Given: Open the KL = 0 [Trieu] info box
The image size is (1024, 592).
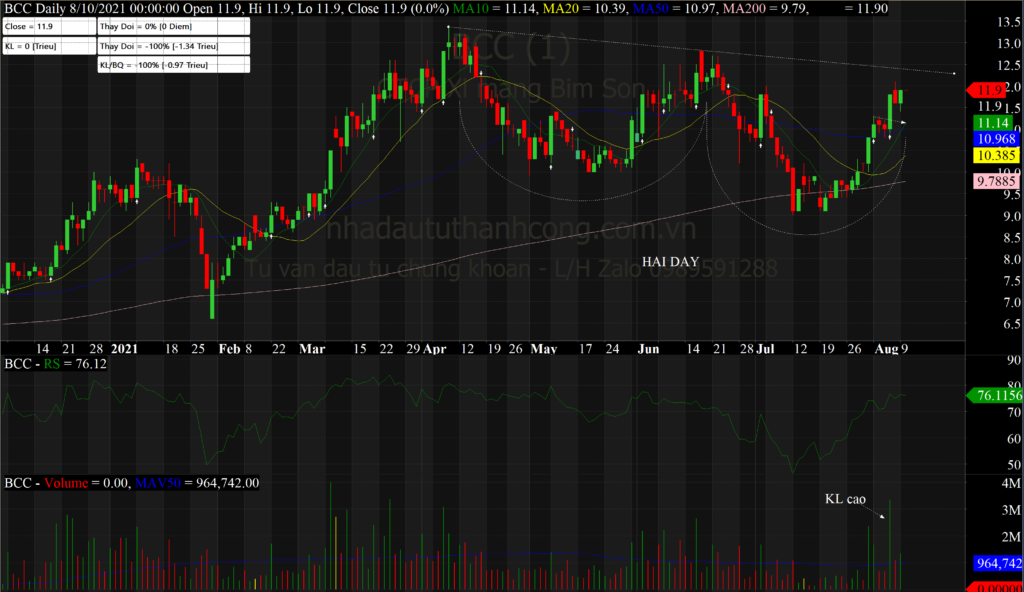Looking at the screenshot, I should tap(49, 47).
